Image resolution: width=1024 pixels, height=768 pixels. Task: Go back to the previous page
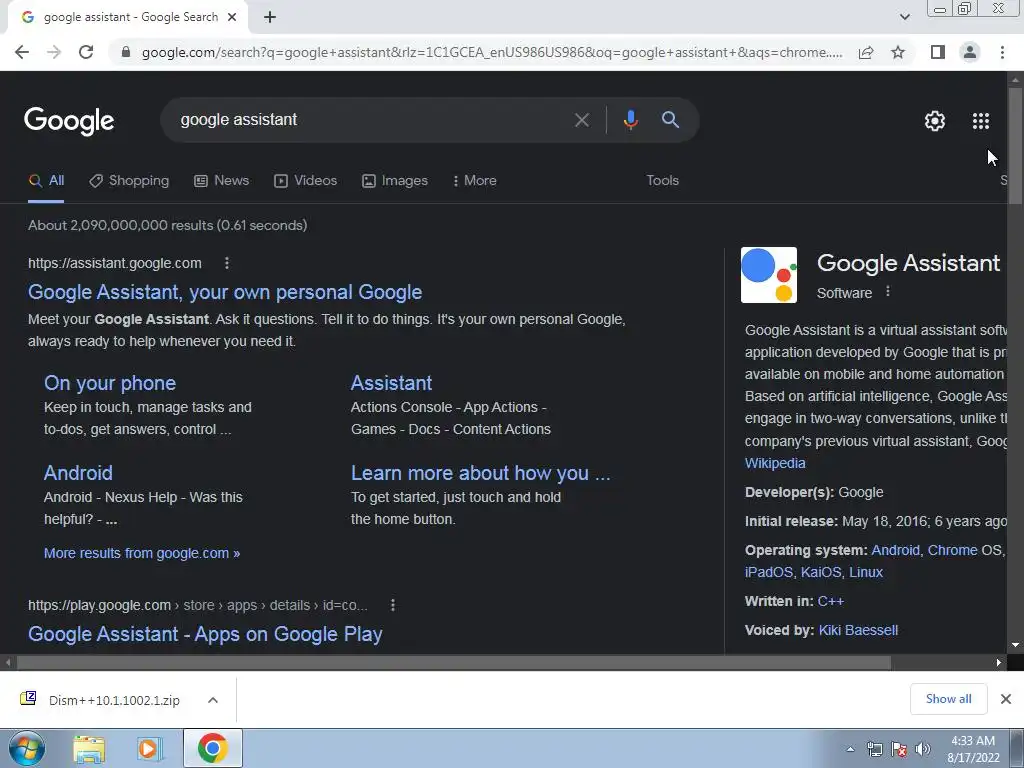coord(22,52)
